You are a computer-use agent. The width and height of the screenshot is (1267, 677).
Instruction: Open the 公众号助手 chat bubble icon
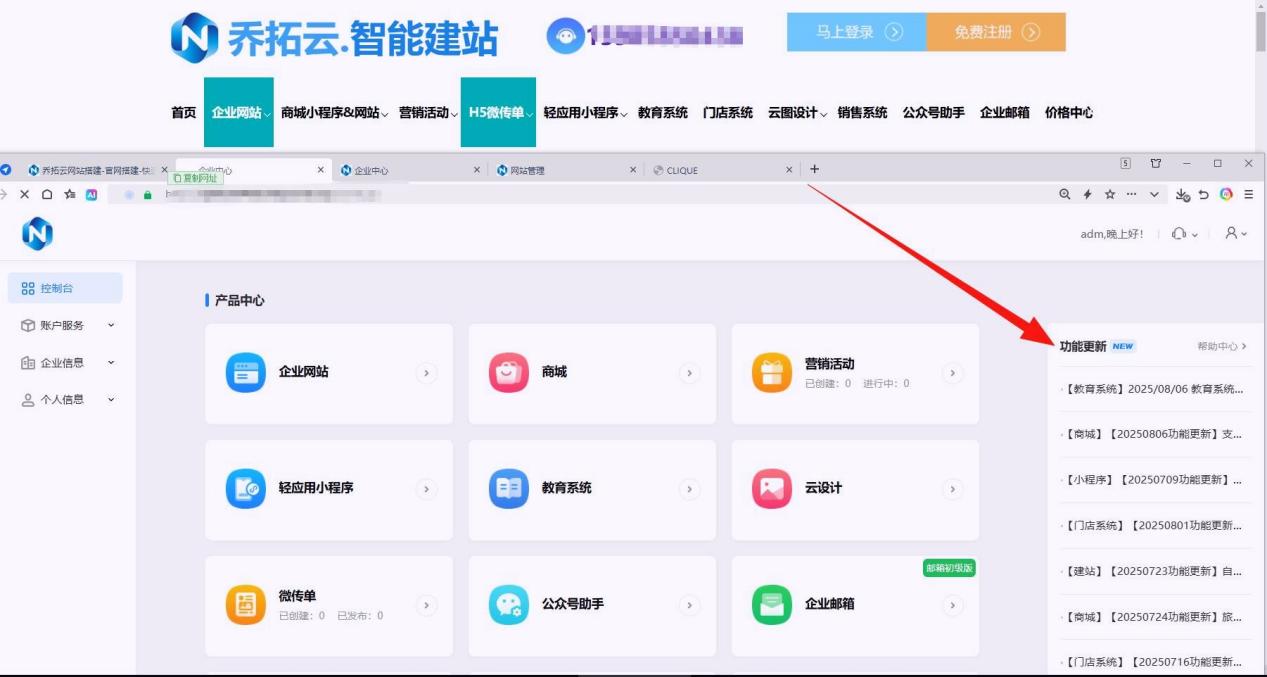509,605
